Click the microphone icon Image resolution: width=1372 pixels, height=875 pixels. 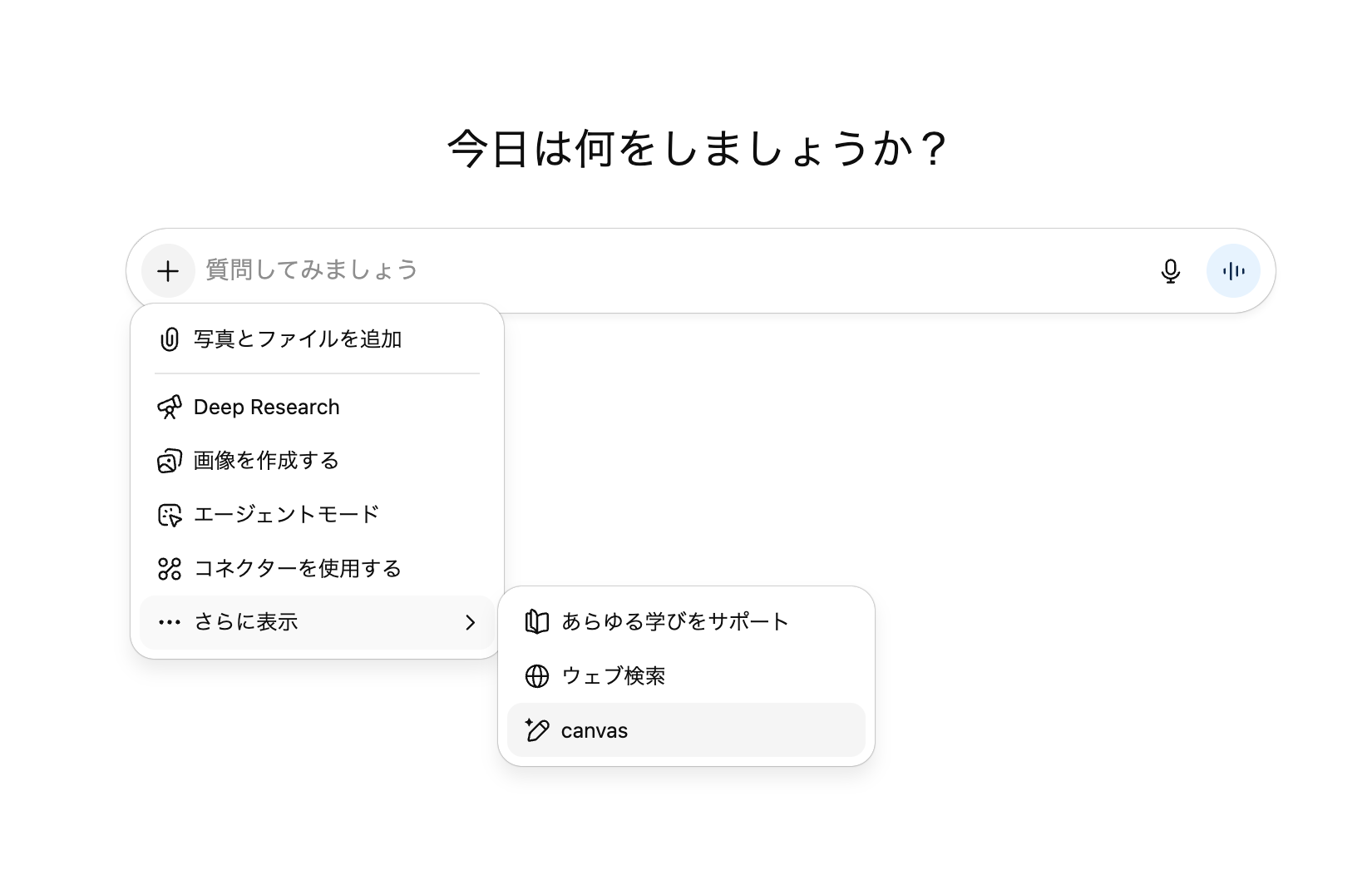pos(1170,270)
